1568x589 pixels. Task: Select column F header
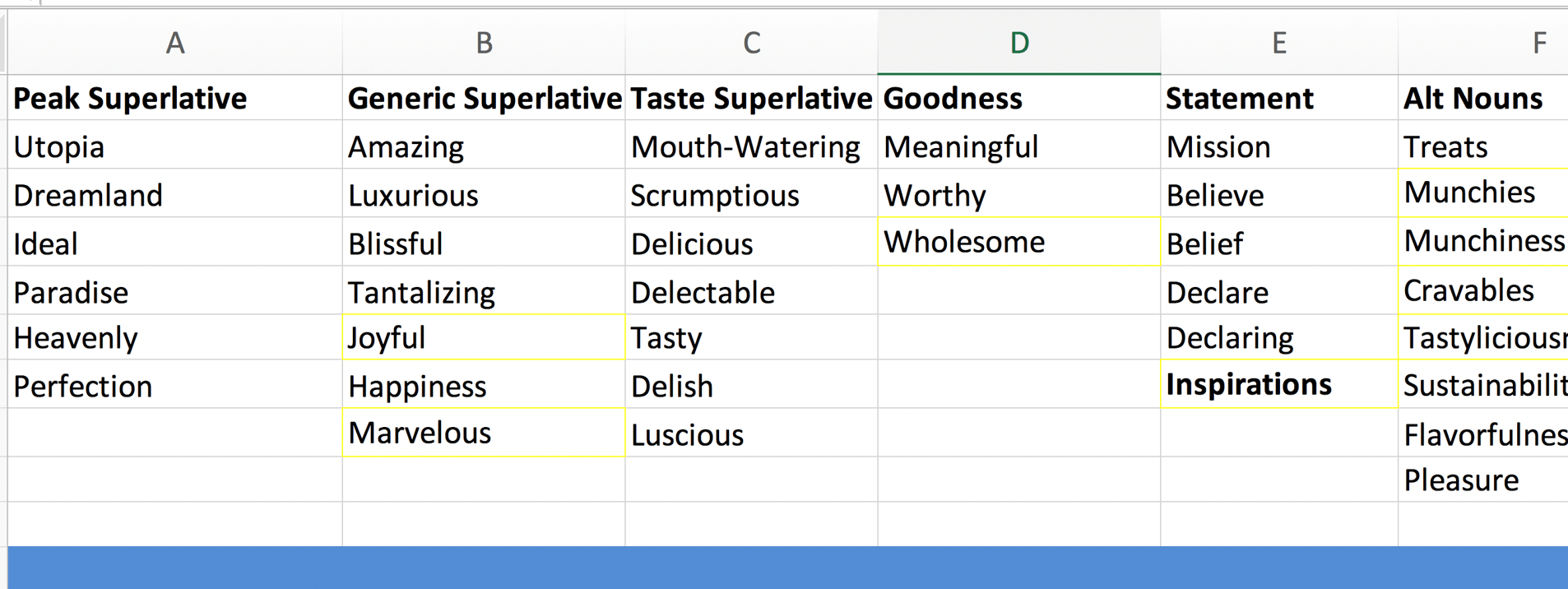point(1483,42)
